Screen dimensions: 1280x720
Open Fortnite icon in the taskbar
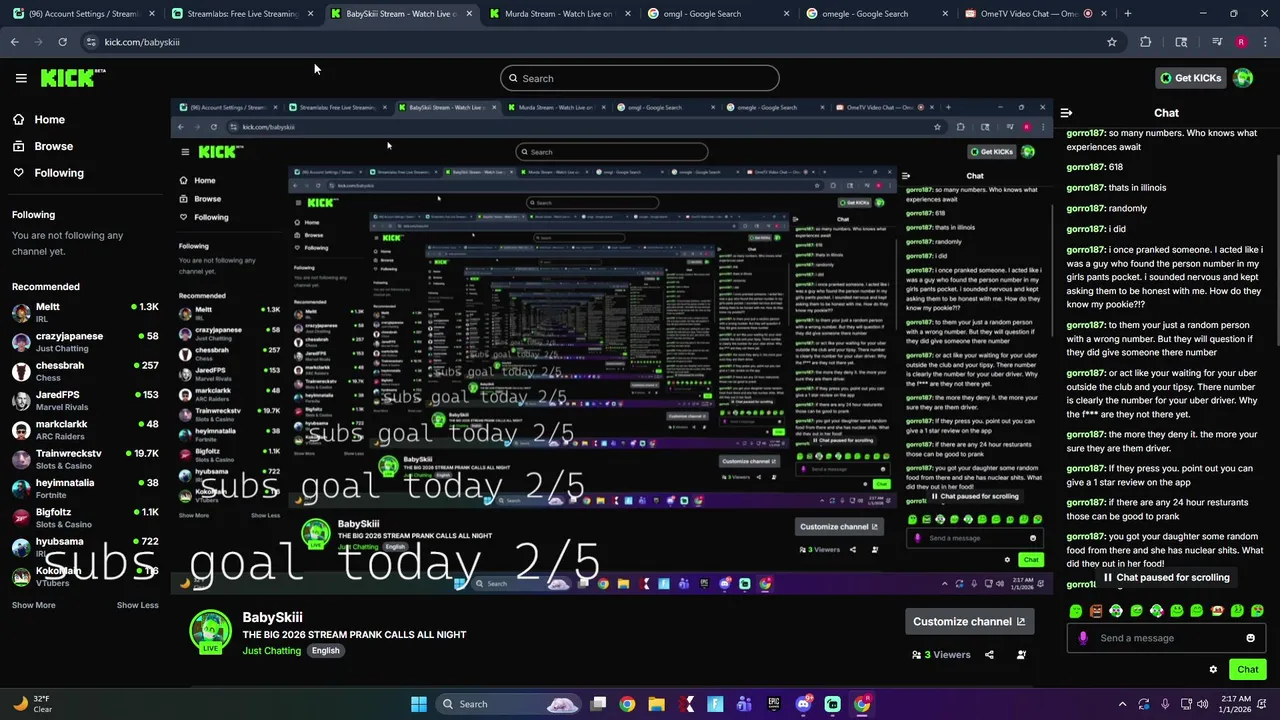point(715,704)
